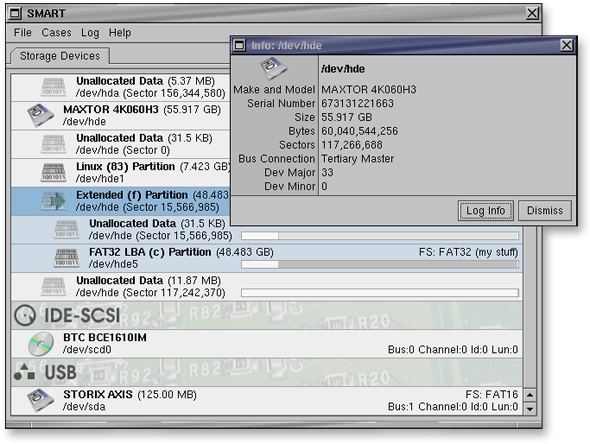Click the Unallocated Data (11.87 MB) icon
Image resolution: width=590 pixels, height=444 pixels.
(53, 286)
